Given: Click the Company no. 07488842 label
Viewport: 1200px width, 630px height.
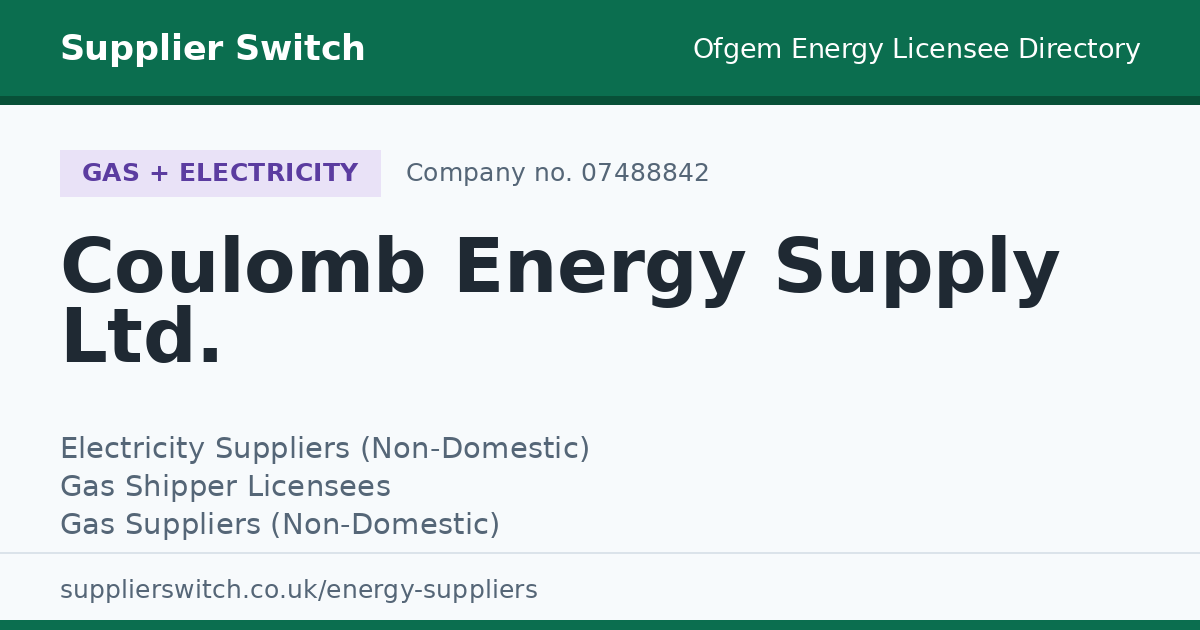Looking at the screenshot, I should click(557, 173).
